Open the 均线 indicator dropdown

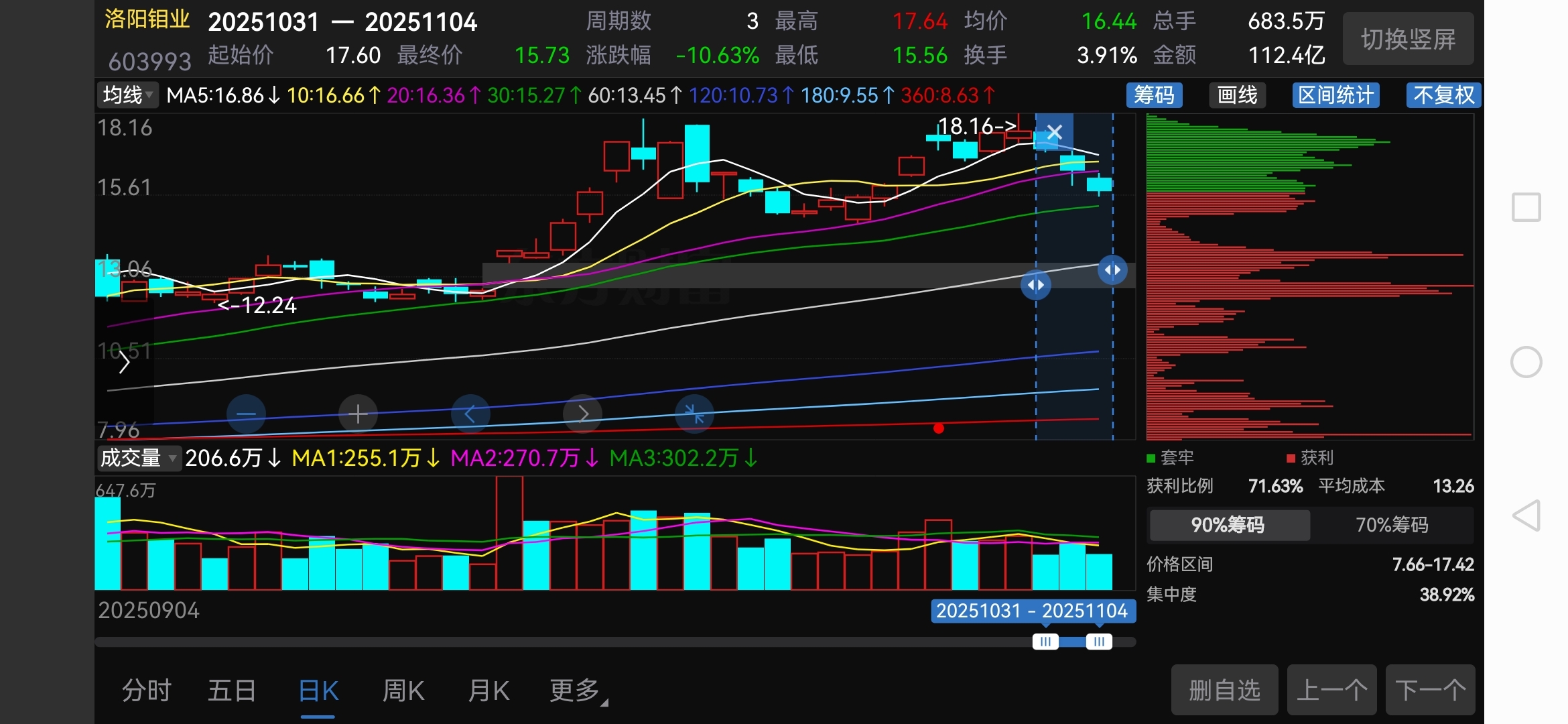pyautogui.click(x=127, y=95)
